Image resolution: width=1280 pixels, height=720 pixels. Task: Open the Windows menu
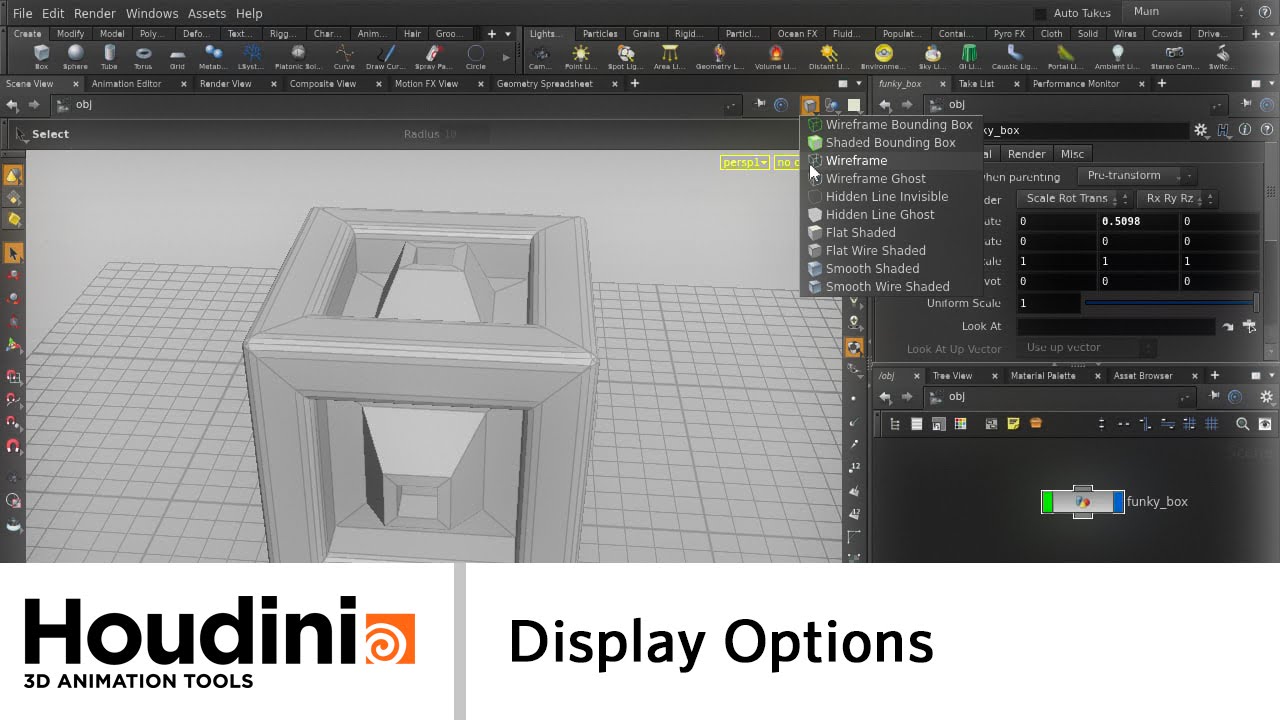(152, 13)
